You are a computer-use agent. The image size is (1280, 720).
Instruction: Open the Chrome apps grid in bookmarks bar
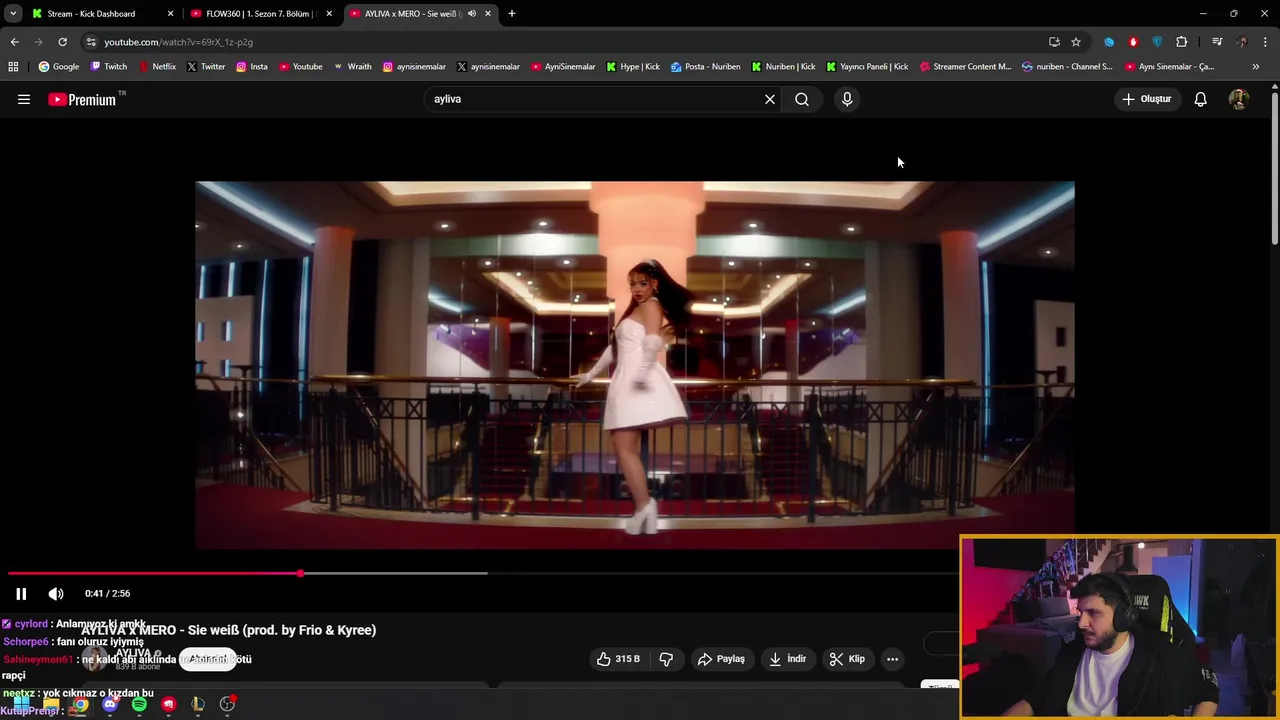coord(13,66)
